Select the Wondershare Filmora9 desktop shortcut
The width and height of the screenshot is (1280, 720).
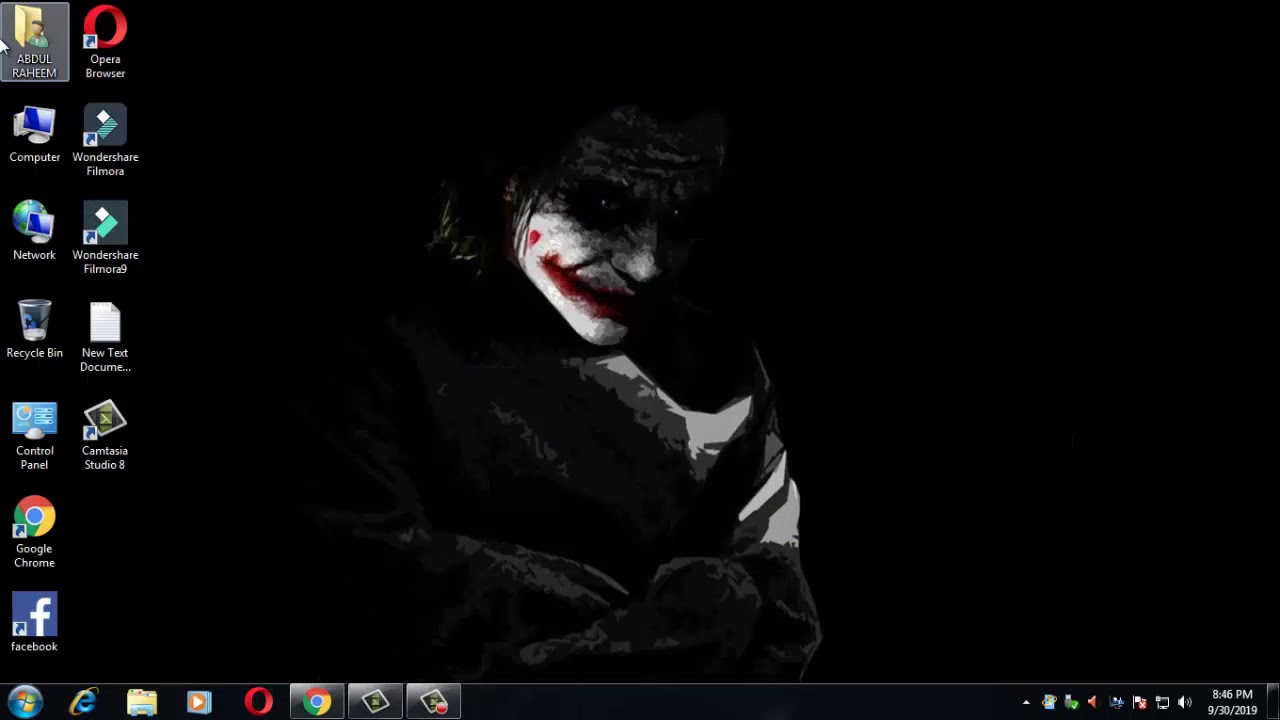[x=105, y=238]
